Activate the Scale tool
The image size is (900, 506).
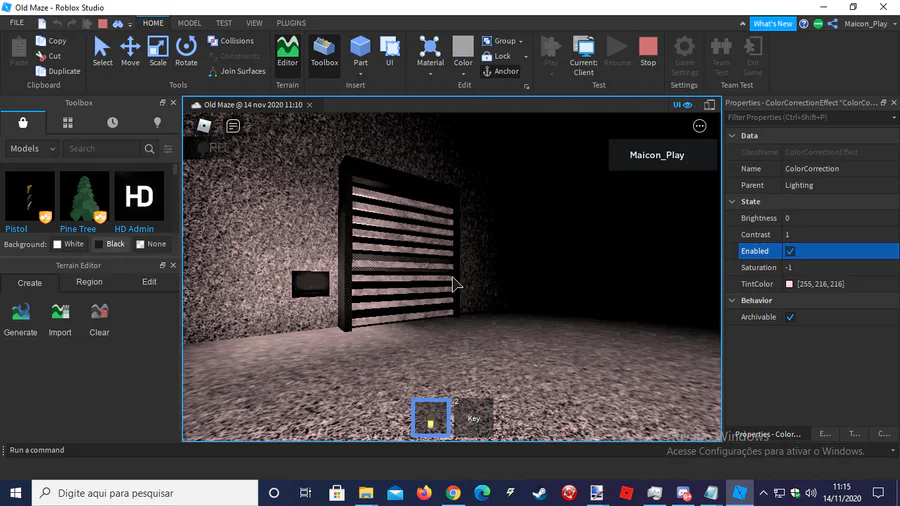tap(158, 51)
